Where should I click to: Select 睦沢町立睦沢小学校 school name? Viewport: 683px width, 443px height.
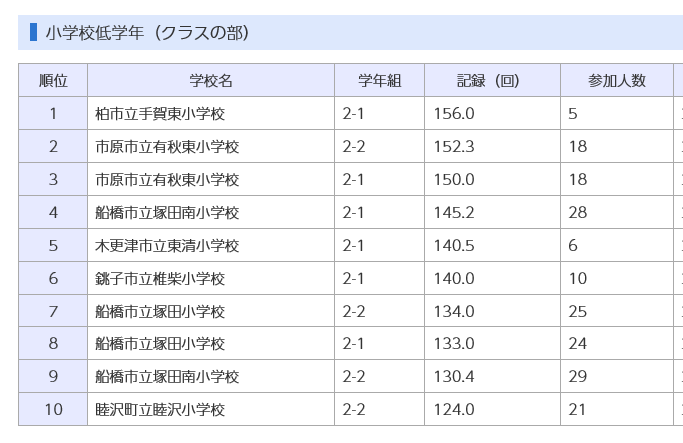pyautogui.click(x=160, y=410)
